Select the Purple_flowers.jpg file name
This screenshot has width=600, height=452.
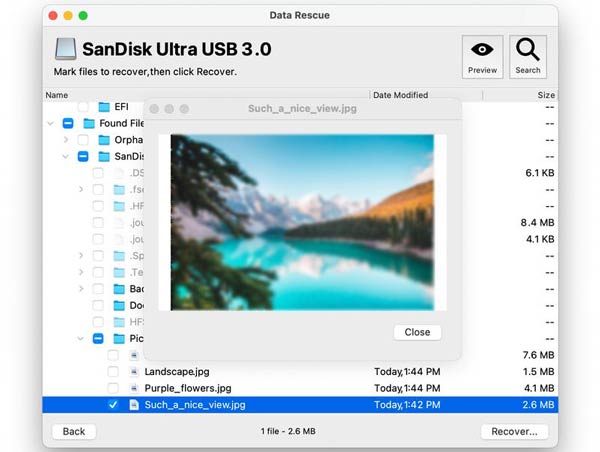(x=188, y=388)
